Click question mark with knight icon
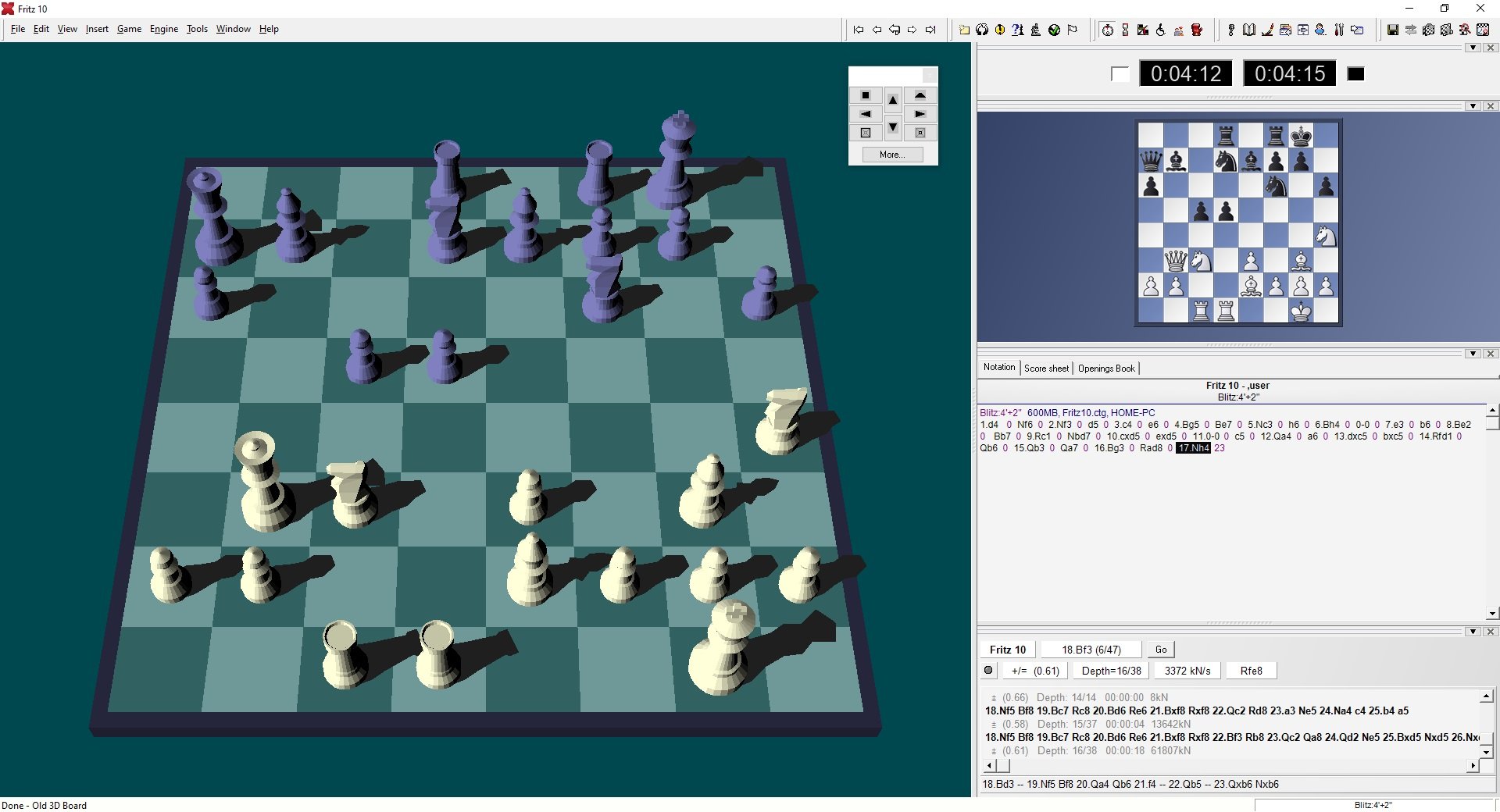The height and width of the screenshot is (812, 1500). point(1017,30)
